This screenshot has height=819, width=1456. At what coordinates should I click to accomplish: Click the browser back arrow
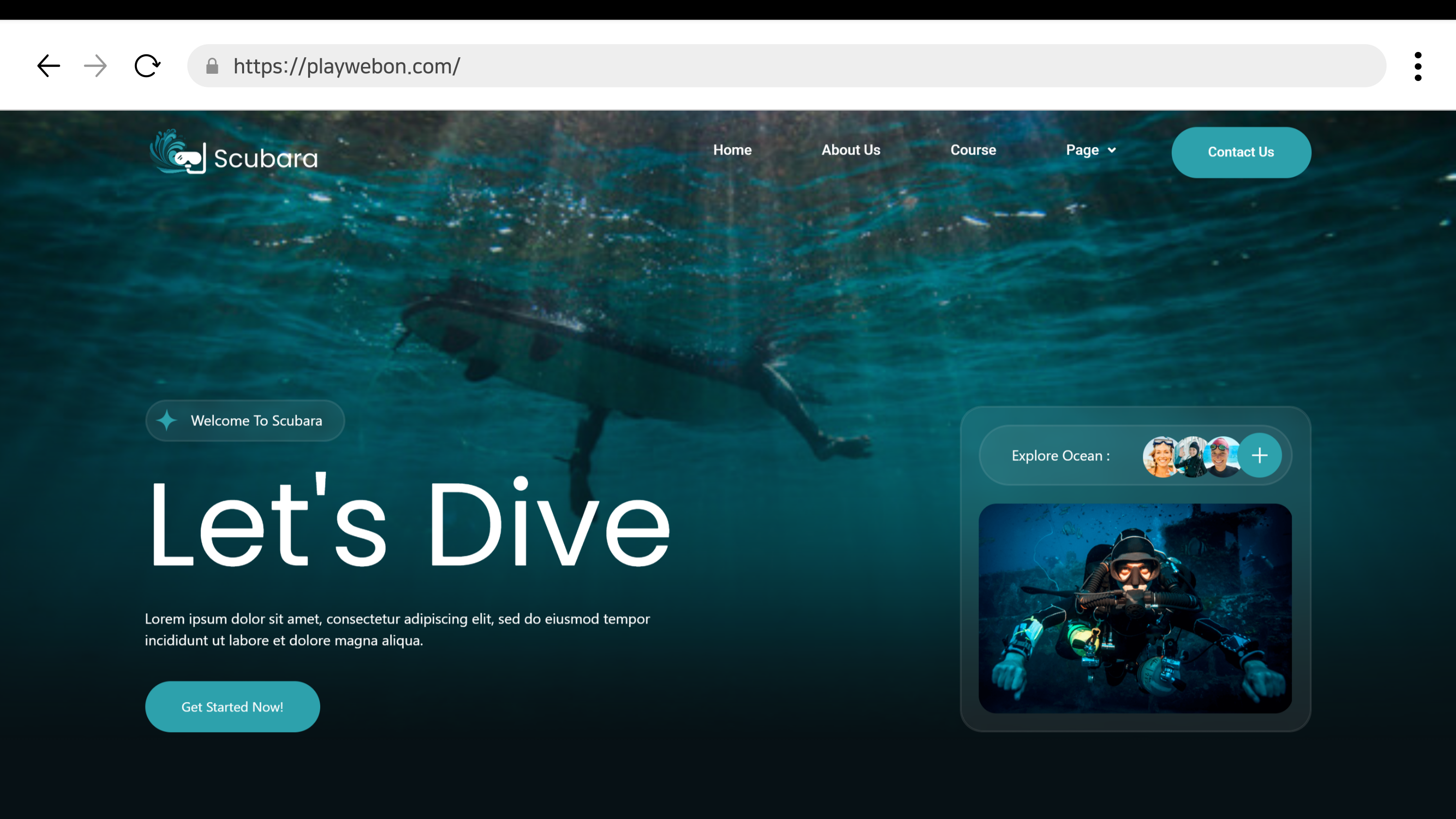pos(49,66)
